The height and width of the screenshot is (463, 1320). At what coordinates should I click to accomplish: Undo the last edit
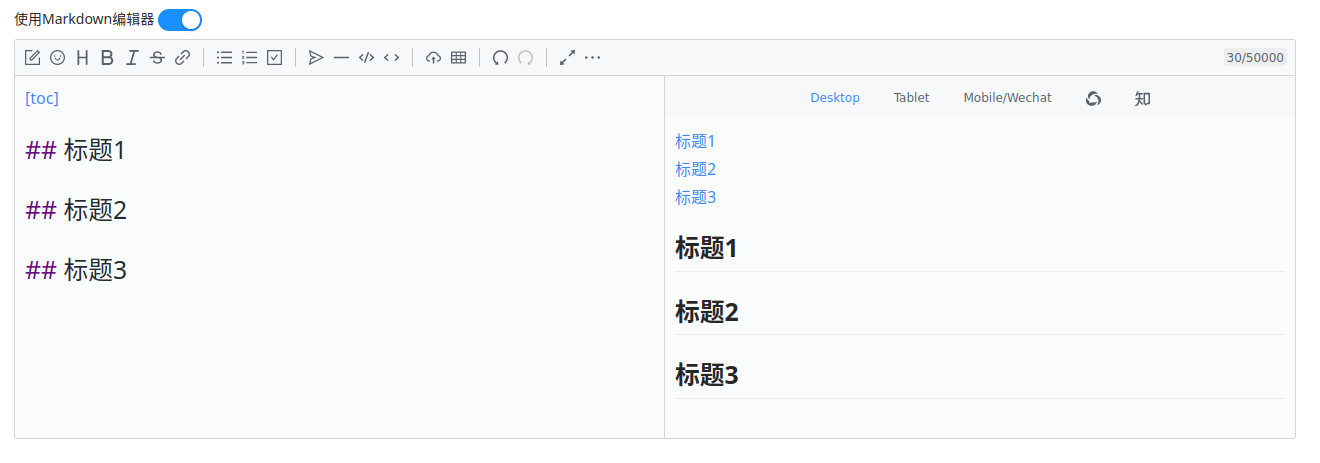pos(500,58)
